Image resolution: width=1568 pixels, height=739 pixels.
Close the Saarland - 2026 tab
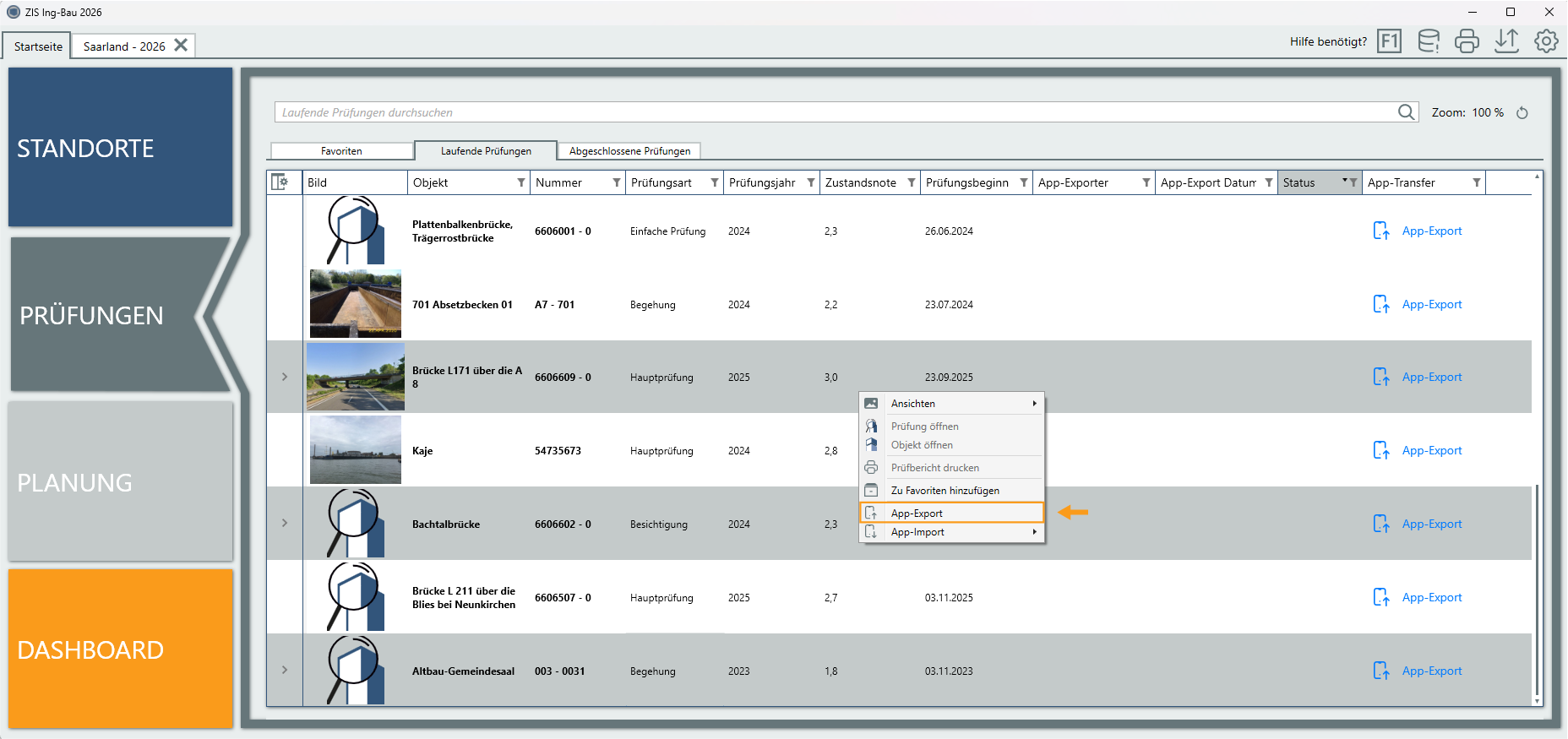(x=181, y=46)
